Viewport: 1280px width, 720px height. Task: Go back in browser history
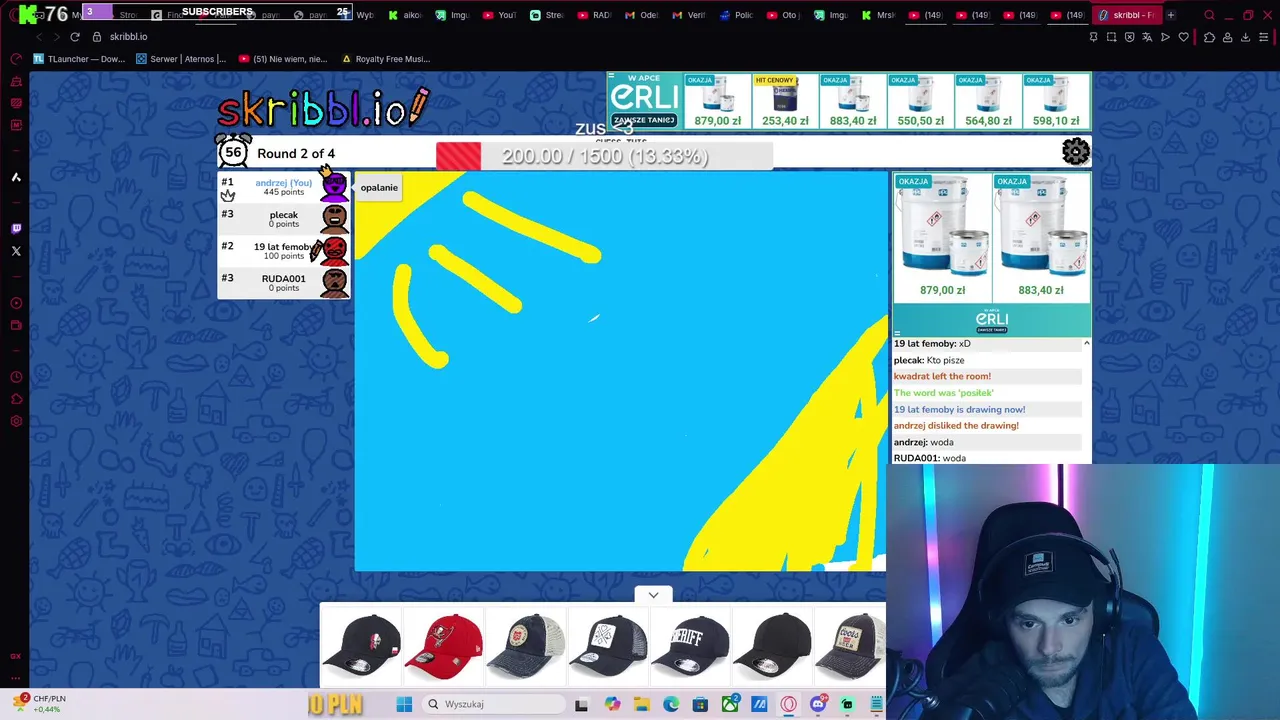pyautogui.click(x=40, y=37)
